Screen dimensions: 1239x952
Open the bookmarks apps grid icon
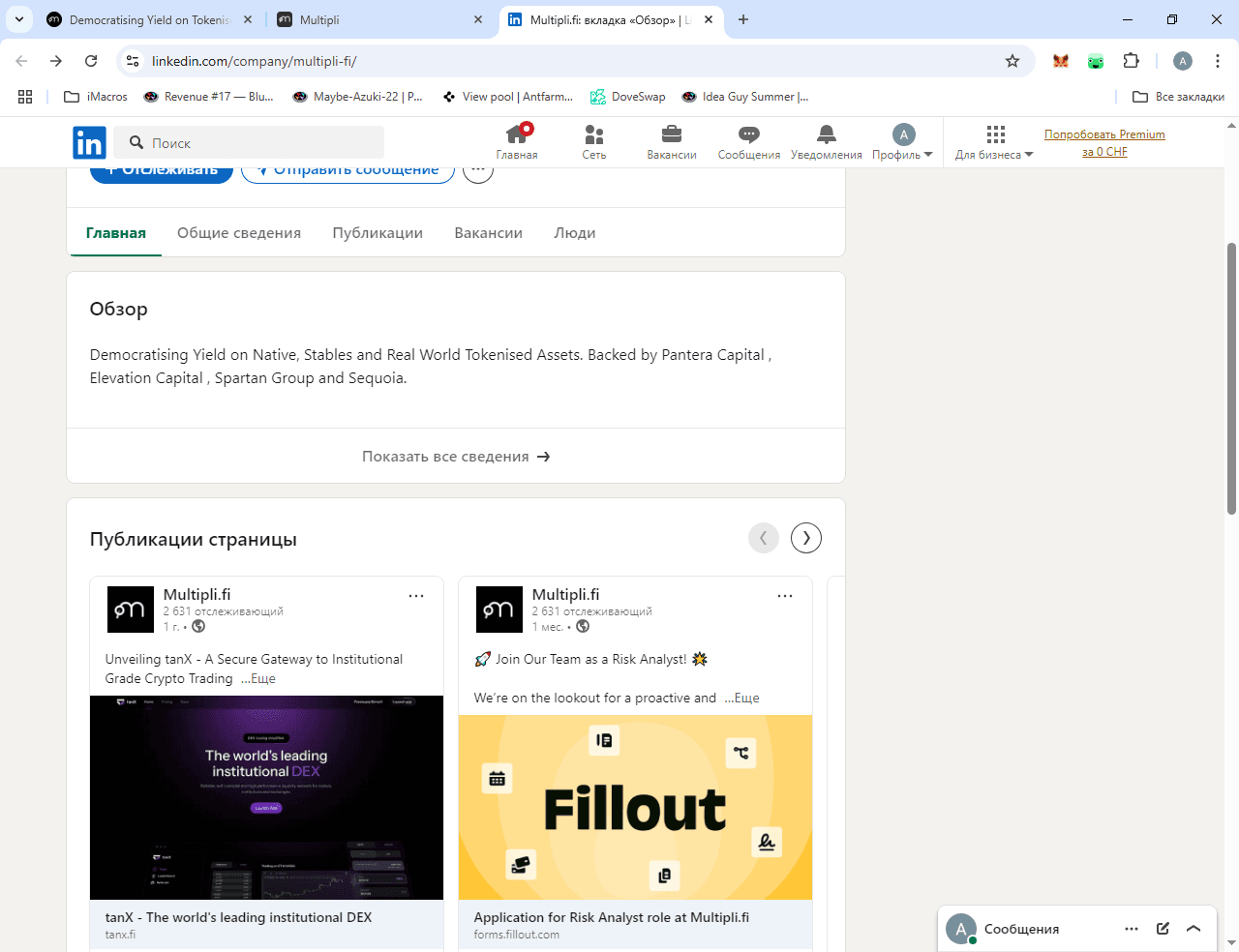point(25,97)
